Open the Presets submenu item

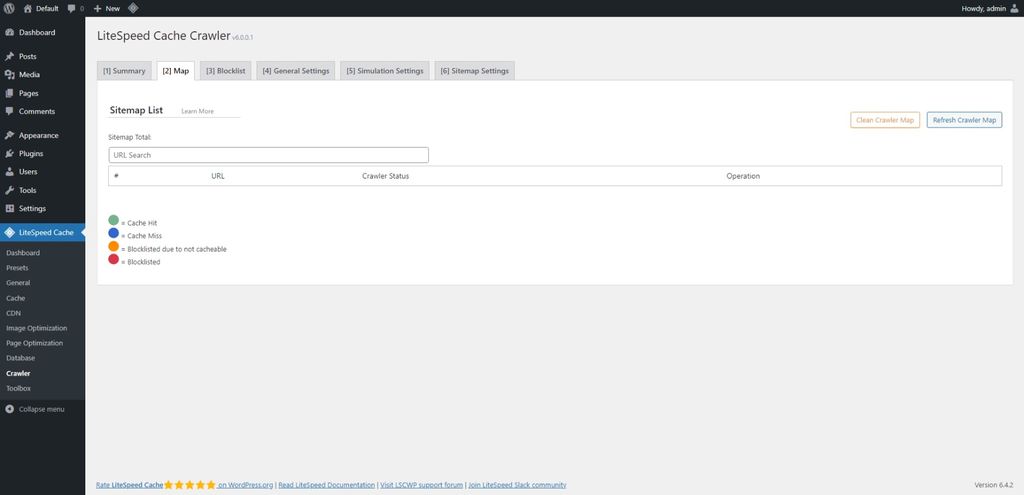[17, 268]
